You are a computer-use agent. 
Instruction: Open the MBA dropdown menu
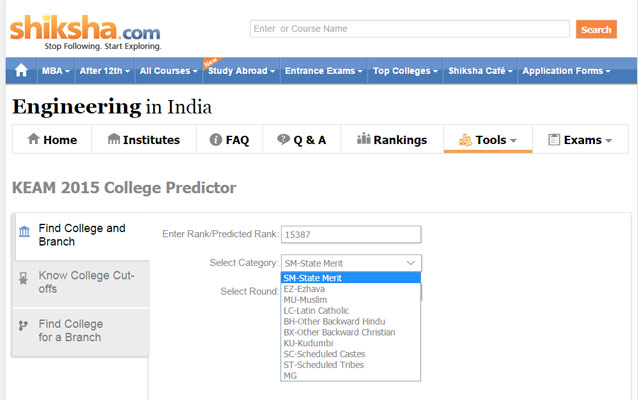pyautogui.click(x=54, y=71)
